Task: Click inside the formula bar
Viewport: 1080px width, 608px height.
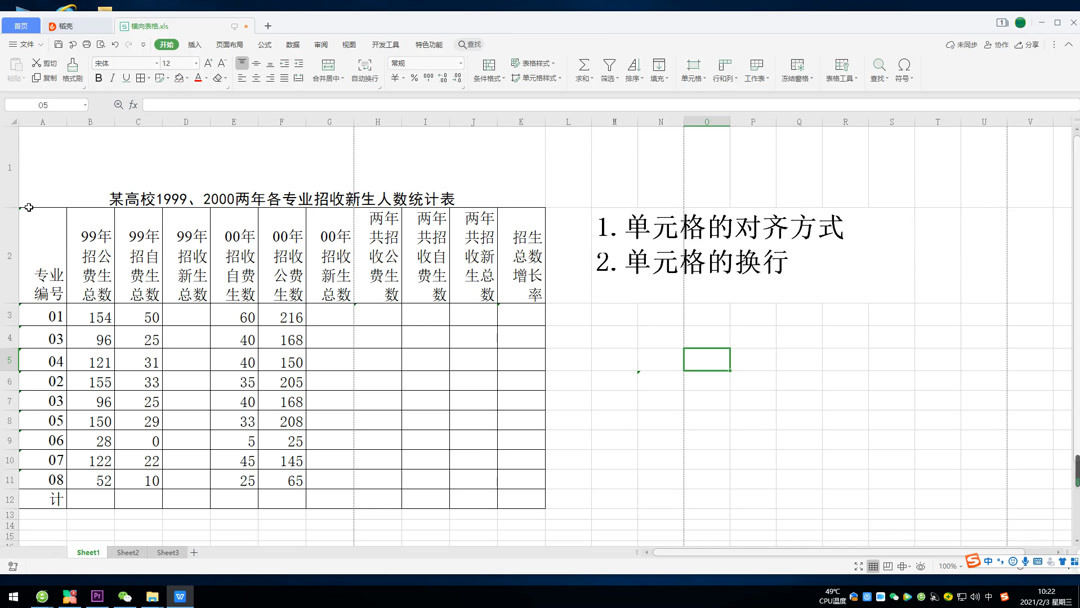Action: click(x=300, y=104)
